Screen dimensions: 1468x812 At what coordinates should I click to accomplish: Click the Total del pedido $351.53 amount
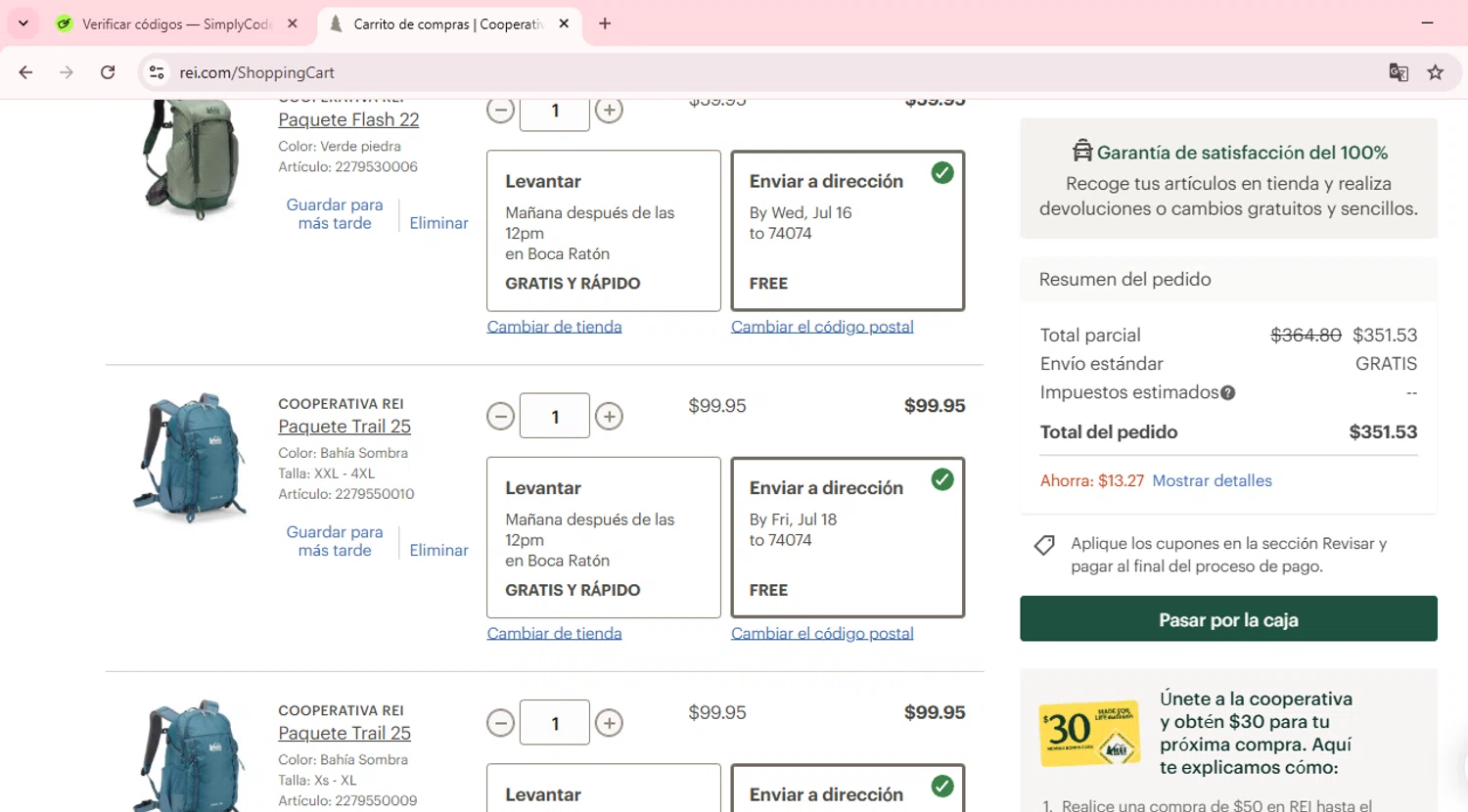1383,431
